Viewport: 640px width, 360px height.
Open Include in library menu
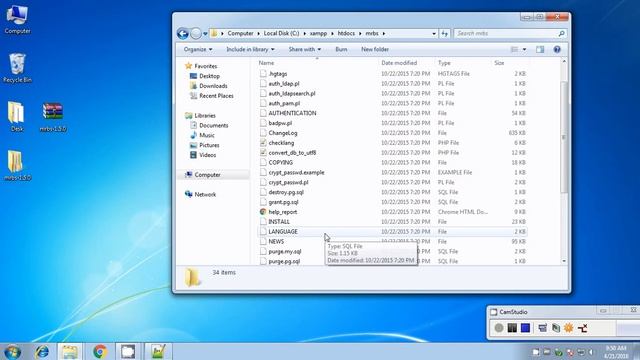pyautogui.click(x=250, y=49)
